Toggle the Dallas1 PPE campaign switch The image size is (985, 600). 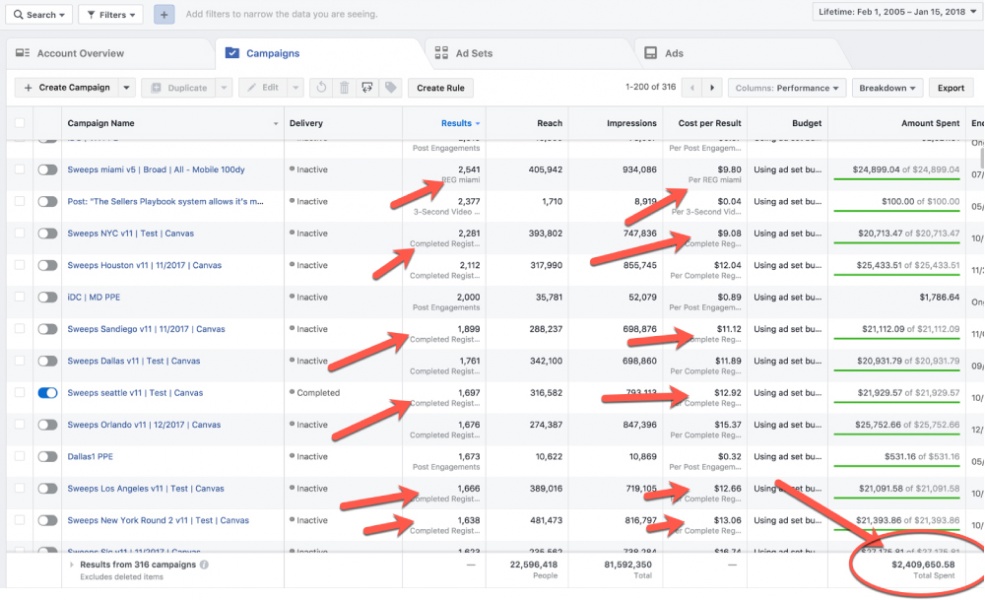[48, 457]
